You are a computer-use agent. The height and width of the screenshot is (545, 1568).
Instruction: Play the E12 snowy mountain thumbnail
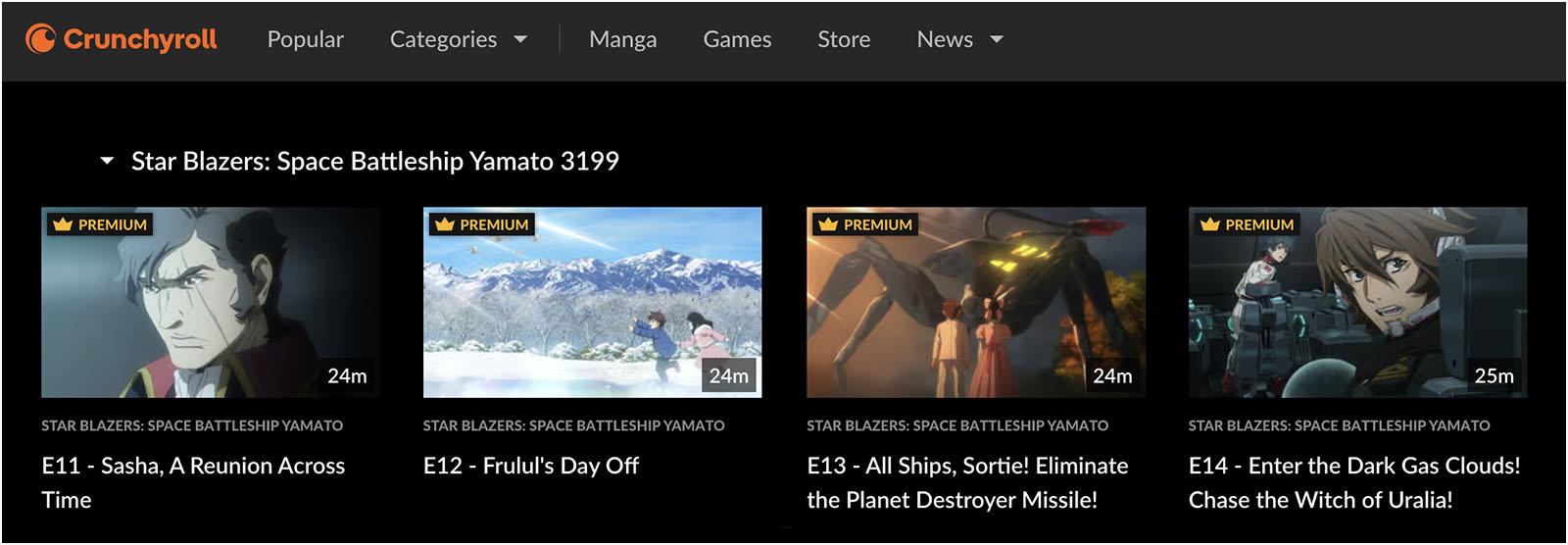pos(592,302)
